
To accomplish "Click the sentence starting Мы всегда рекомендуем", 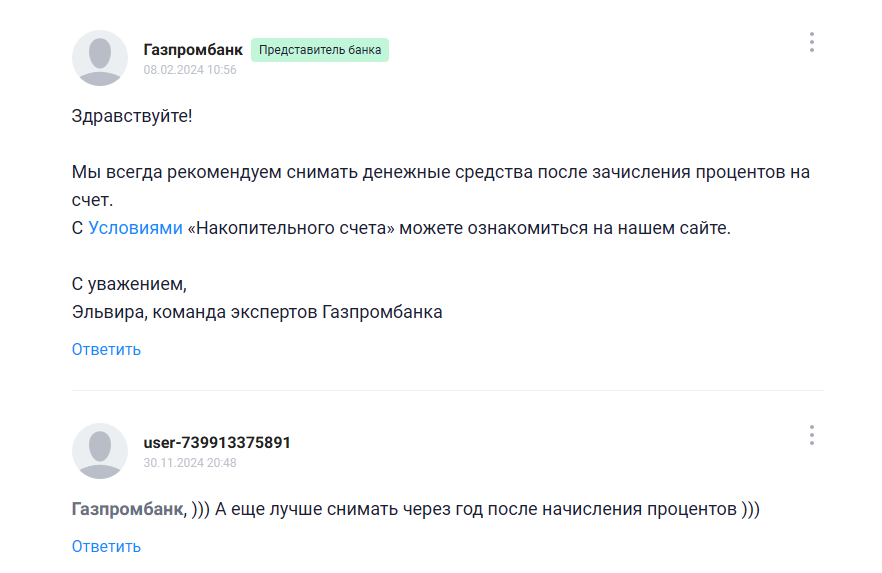I will pyautogui.click(x=440, y=186).
